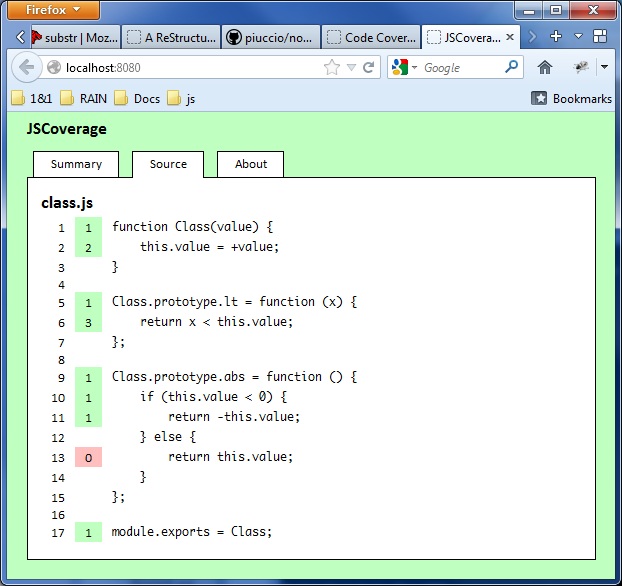Viewport: 622px width, 586px height.
Task: Switch to the piuccio/no... GitHub tab
Action: [271, 37]
